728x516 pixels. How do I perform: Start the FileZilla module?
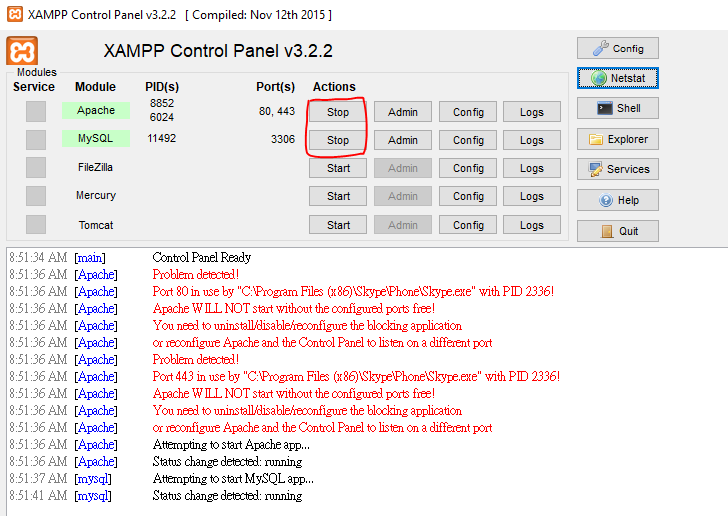(338, 168)
